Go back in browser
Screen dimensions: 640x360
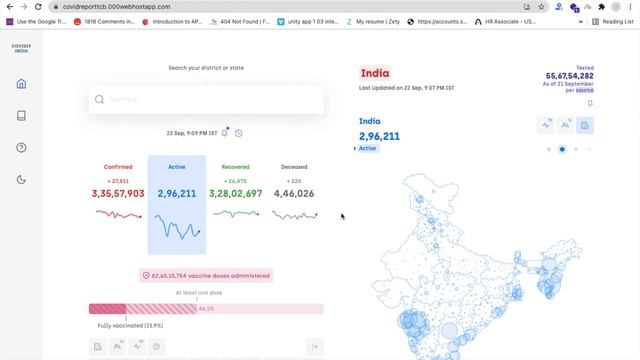10,7
